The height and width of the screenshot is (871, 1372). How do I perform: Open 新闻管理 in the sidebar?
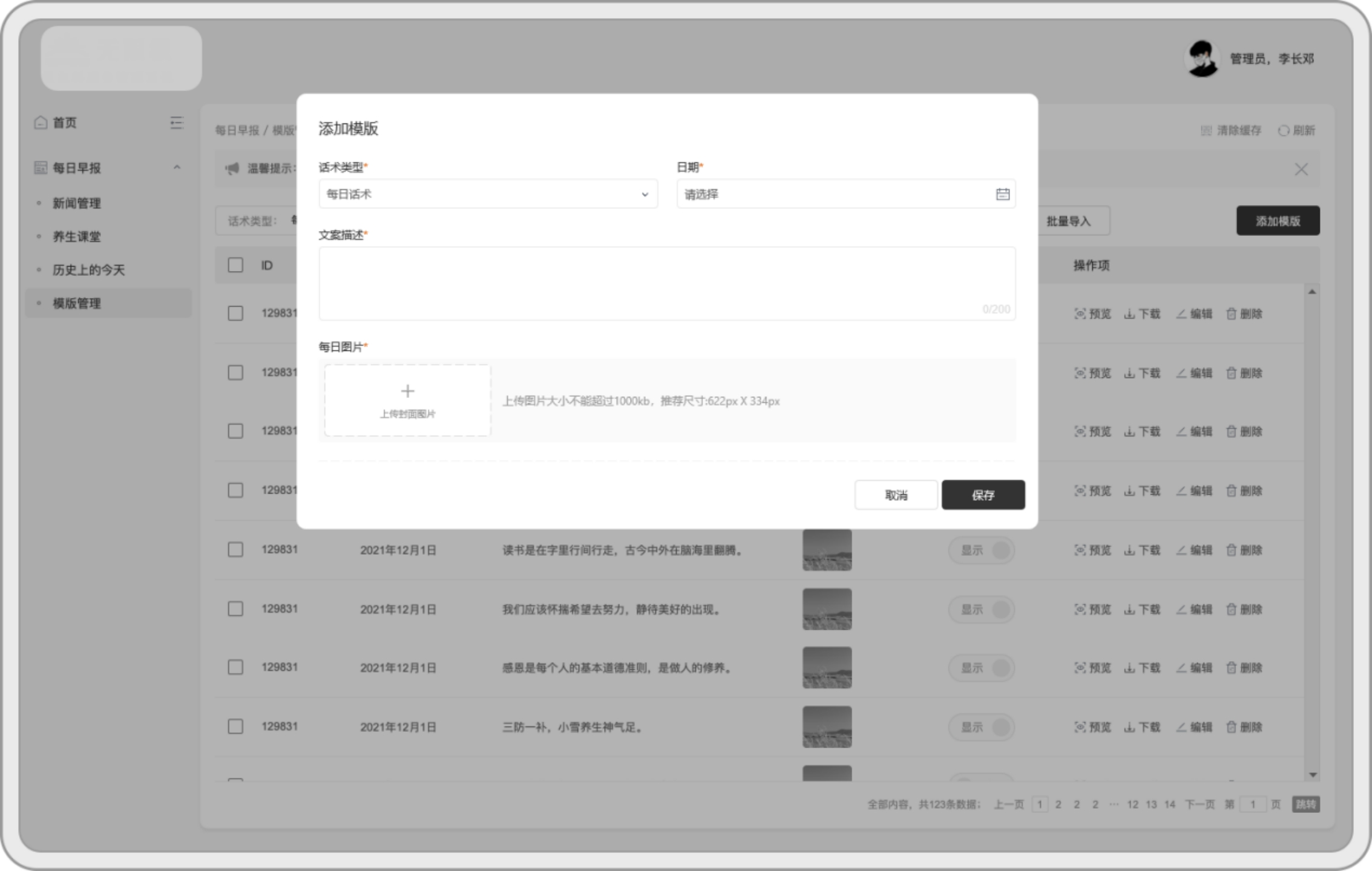tap(77, 203)
